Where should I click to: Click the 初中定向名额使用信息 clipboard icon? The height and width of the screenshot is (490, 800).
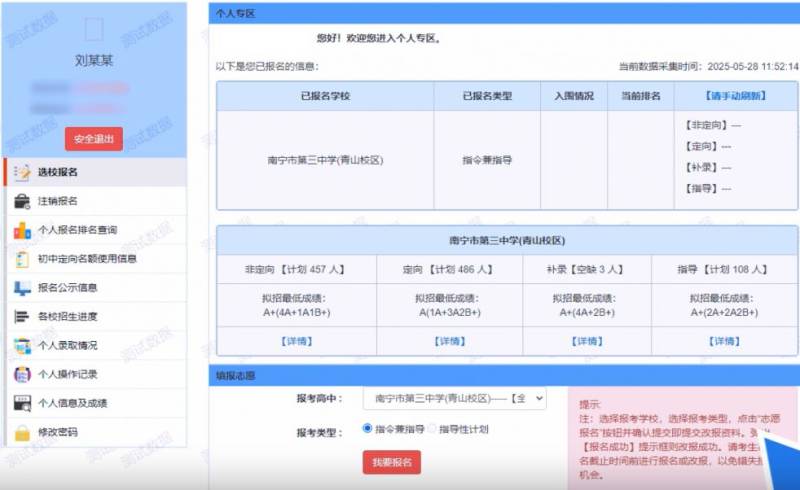(21, 259)
